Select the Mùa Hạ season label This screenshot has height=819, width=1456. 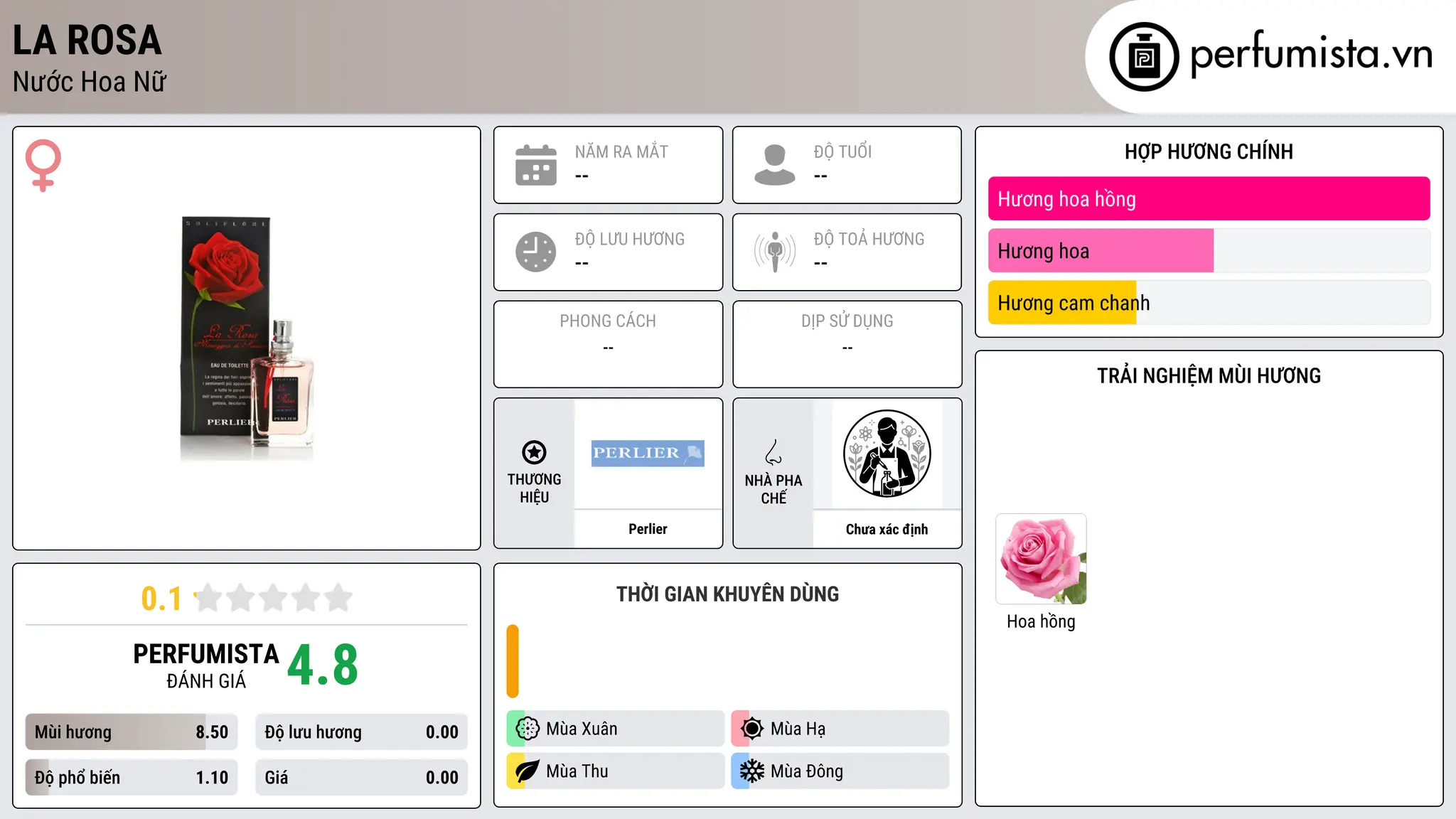tap(798, 729)
